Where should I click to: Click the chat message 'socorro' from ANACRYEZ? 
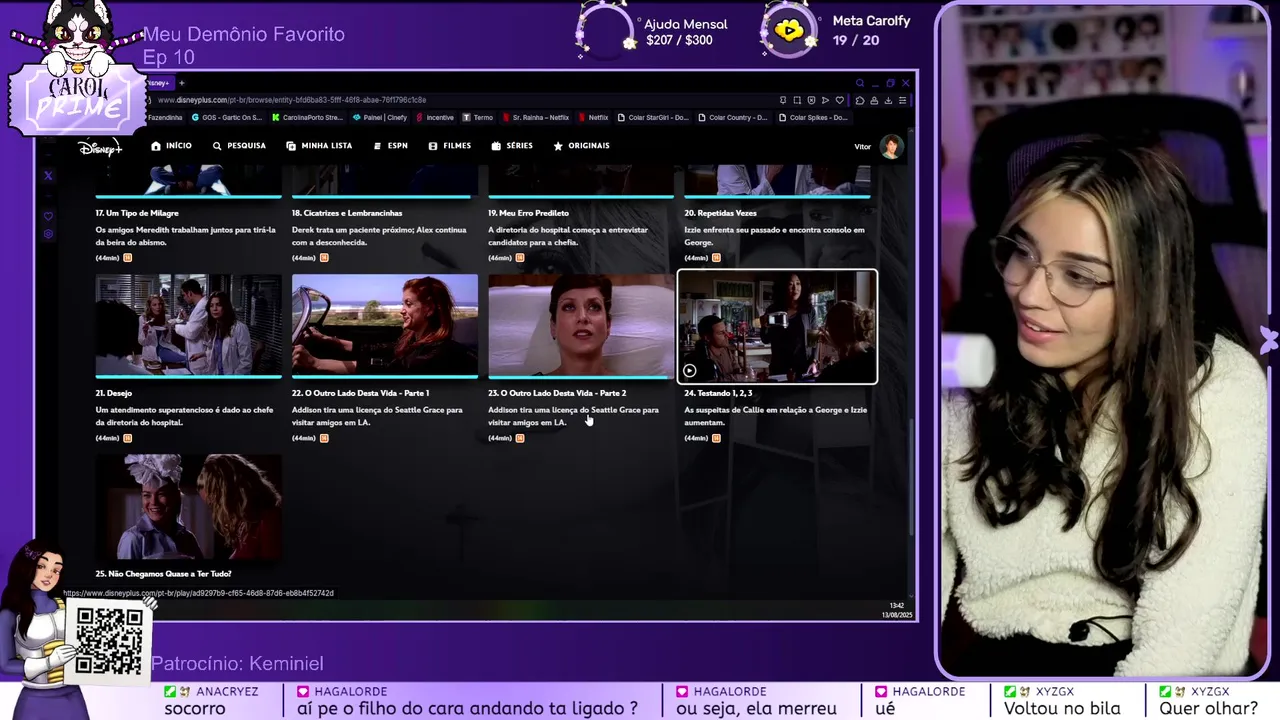pyautogui.click(x=195, y=708)
